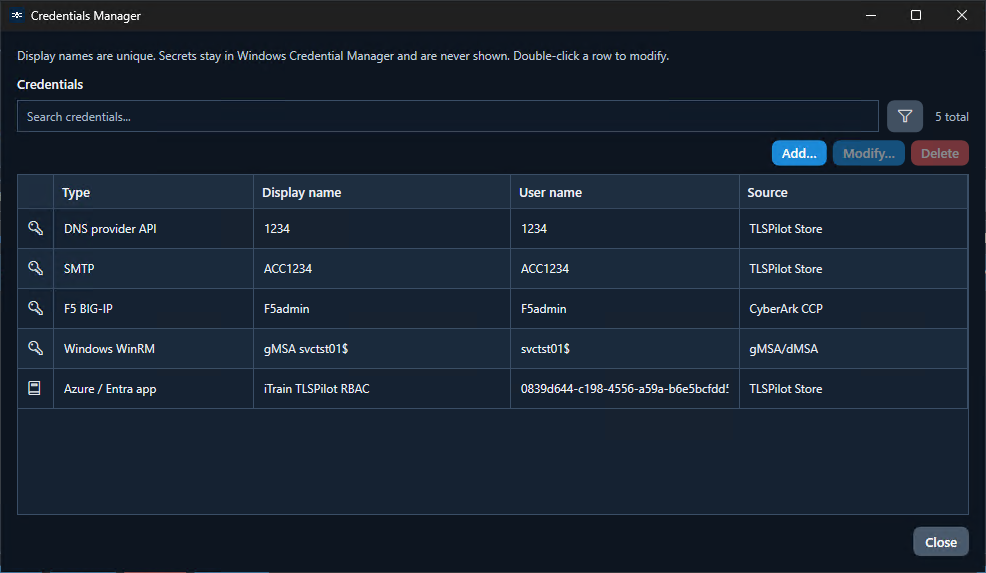Minimize the Credentials Manager window
This screenshot has height=573, width=986.
tap(870, 15)
